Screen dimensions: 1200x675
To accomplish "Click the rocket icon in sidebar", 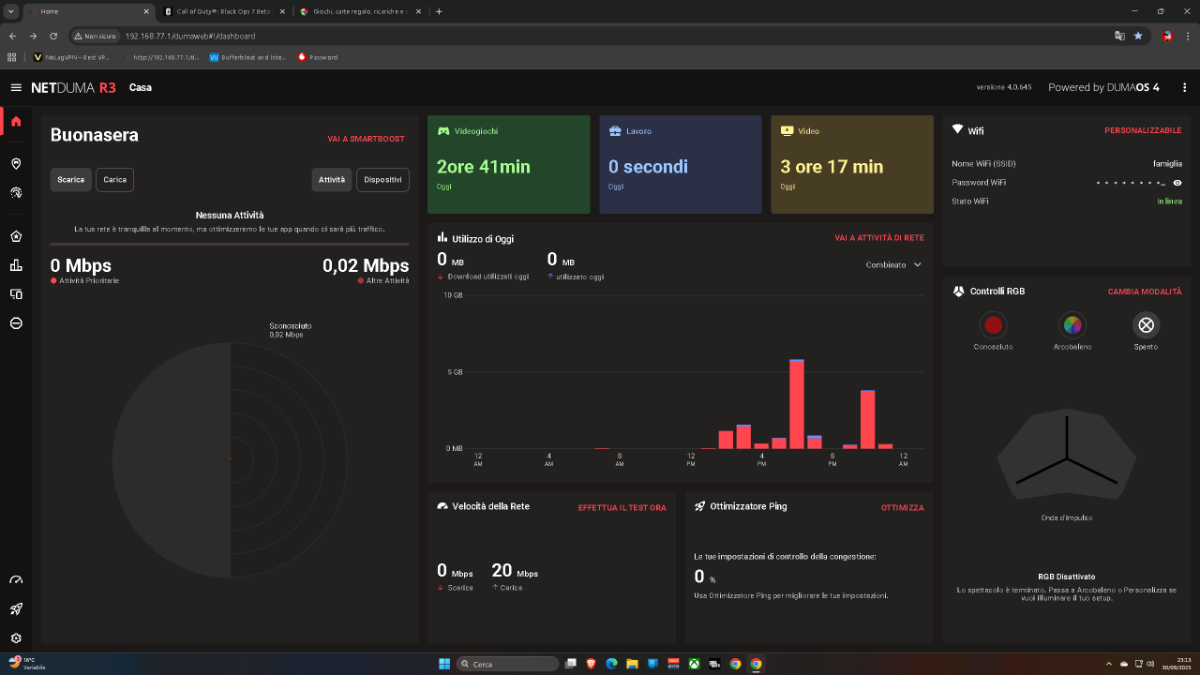I will [x=16, y=609].
